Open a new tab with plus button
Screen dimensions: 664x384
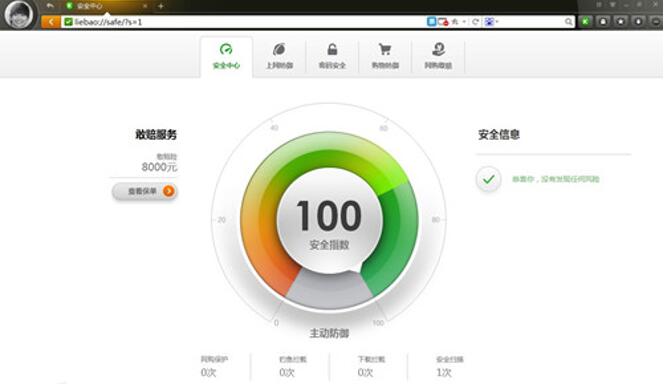point(160,6)
